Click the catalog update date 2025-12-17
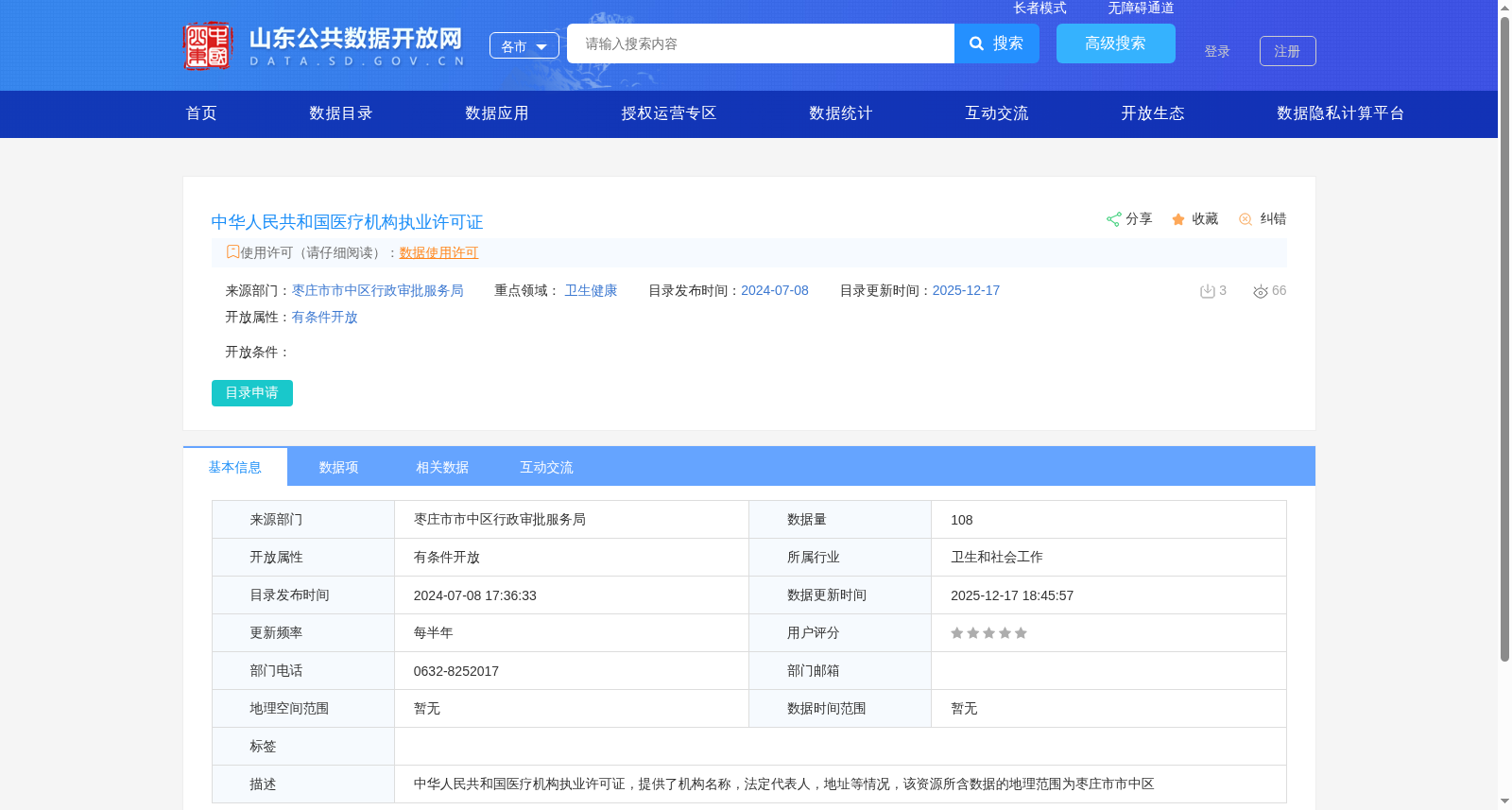The height and width of the screenshot is (810, 1512). [966, 291]
